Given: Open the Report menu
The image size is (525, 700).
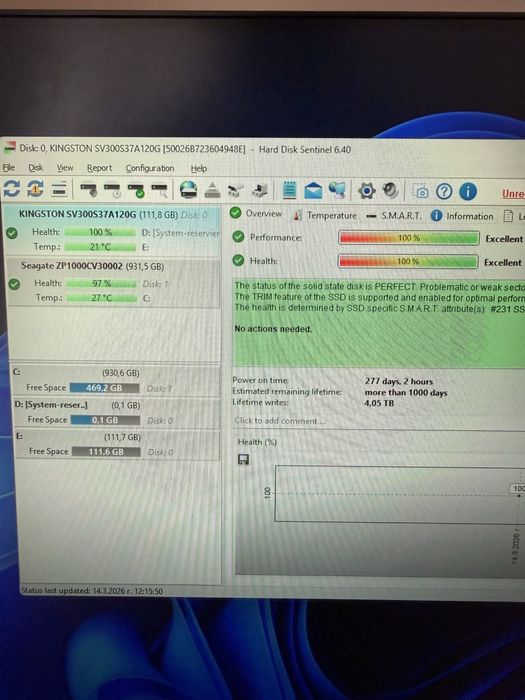Looking at the screenshot, I should [99, 168].
